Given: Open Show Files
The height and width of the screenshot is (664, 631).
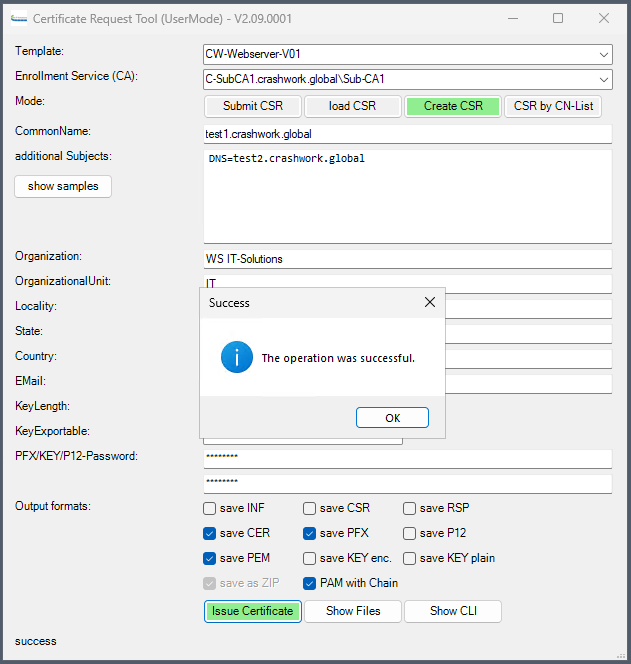Looking at the screenshot, I should [x=353, y=611].
